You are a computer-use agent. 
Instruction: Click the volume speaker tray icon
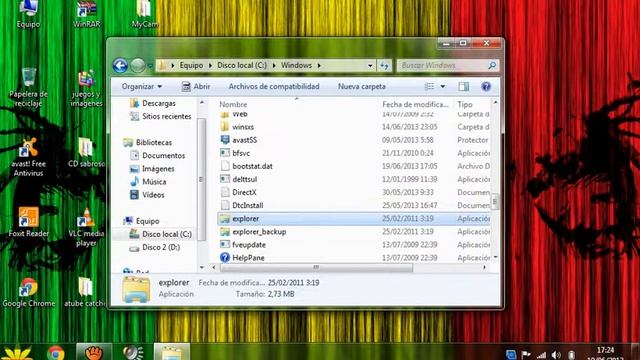556,355
